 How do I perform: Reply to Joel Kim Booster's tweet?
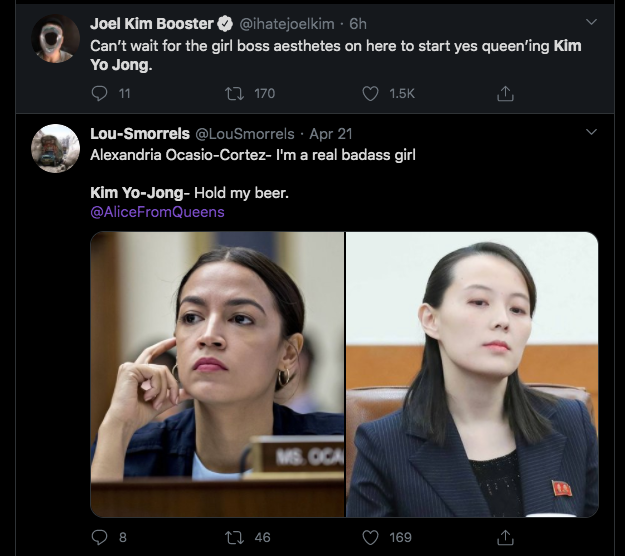[99, 93]
